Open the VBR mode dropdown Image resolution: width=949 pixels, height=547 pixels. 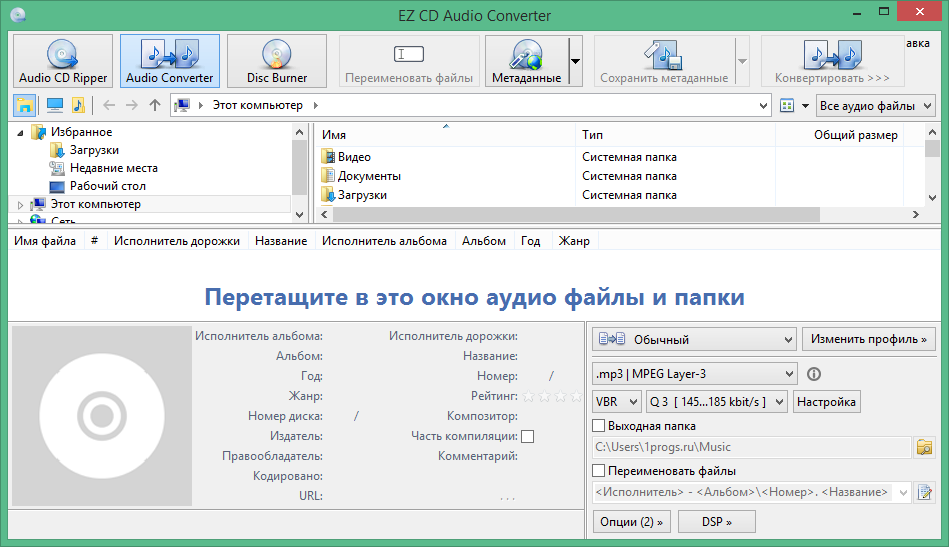click(x=617, y=402)
